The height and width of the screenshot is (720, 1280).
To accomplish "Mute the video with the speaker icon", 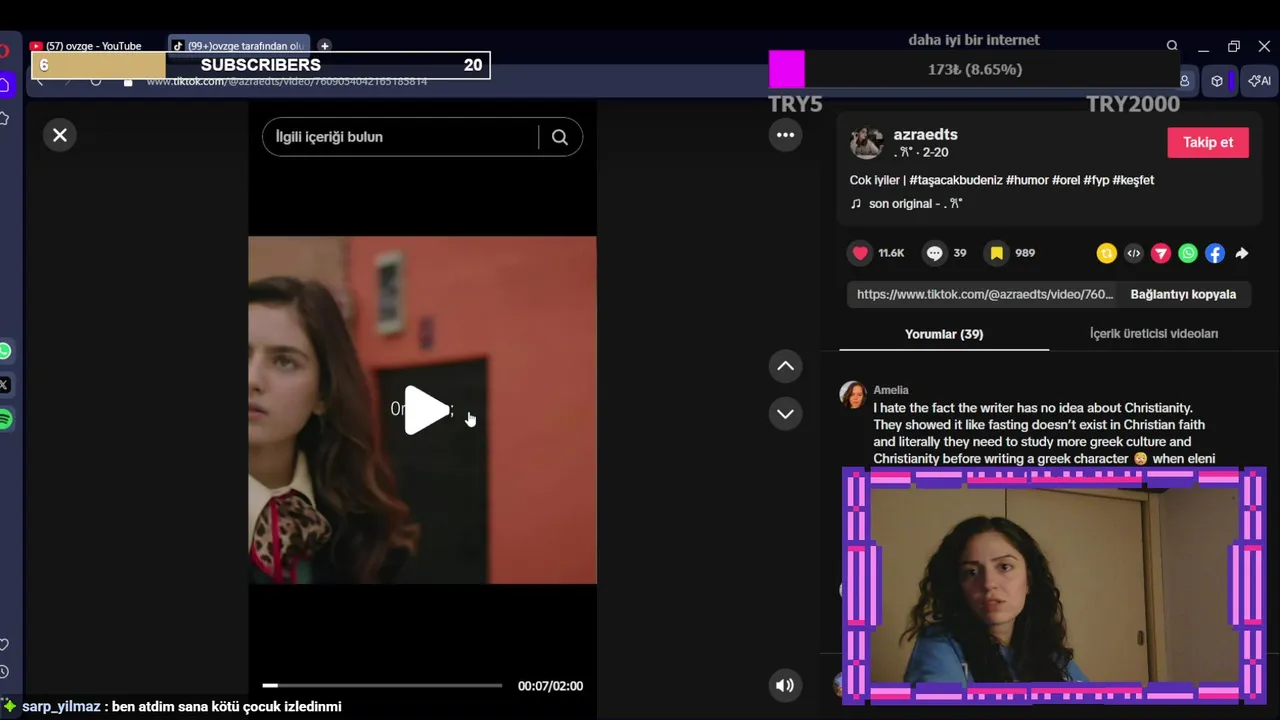I will (785, 685).
